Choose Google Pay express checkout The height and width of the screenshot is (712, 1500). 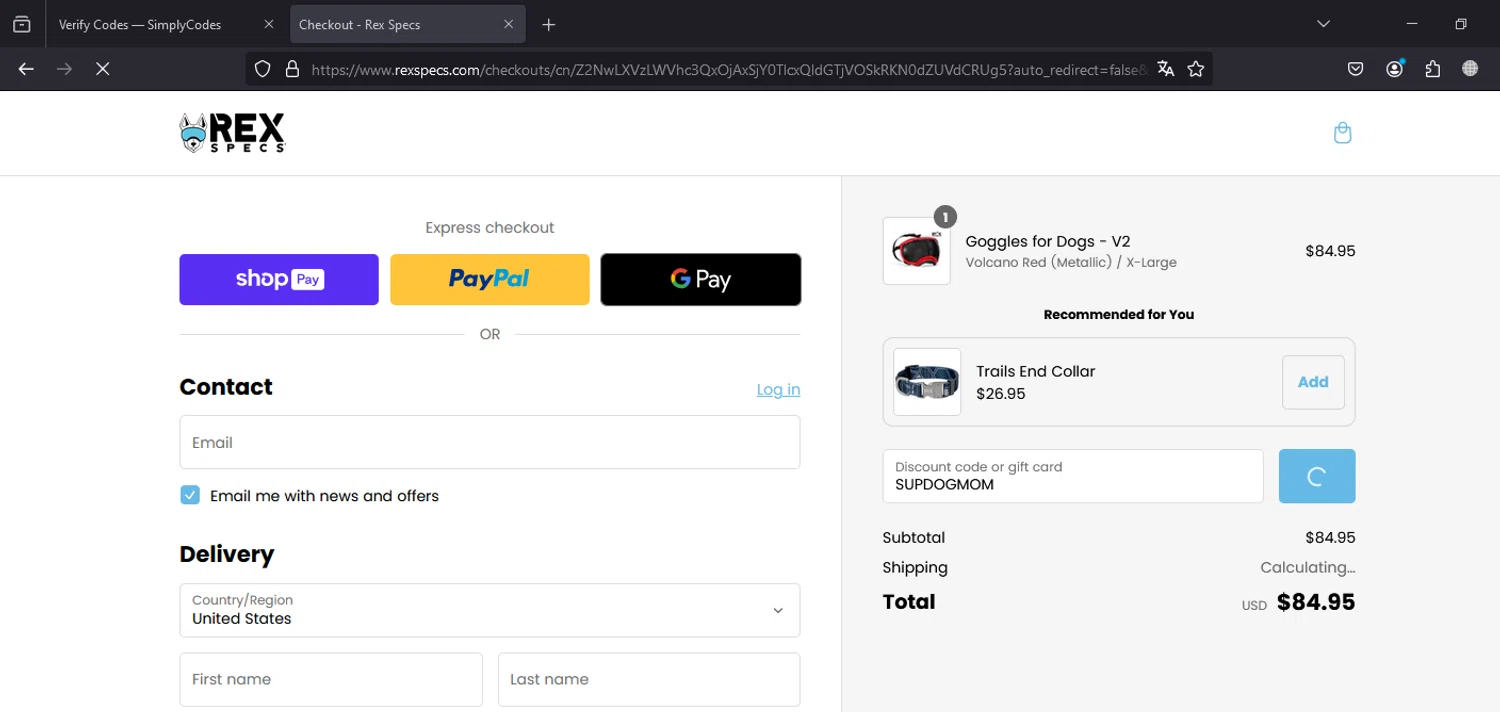coord(701,279)
